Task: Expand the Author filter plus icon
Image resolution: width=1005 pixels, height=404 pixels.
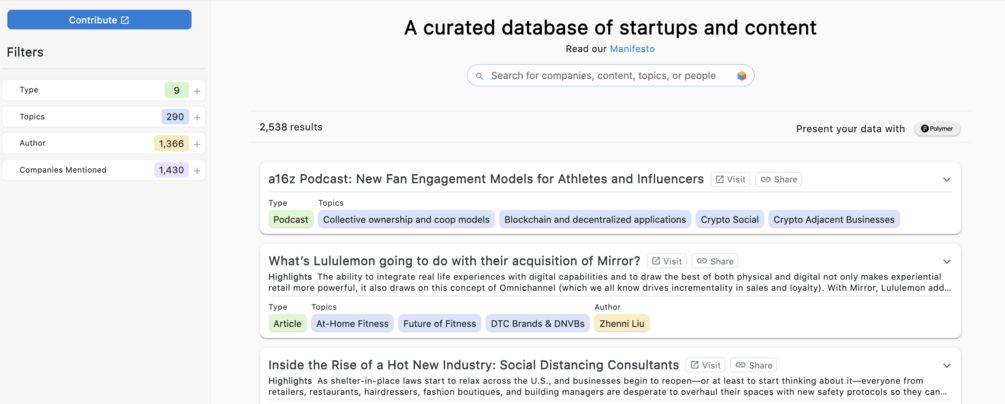Action: point(197,144)
